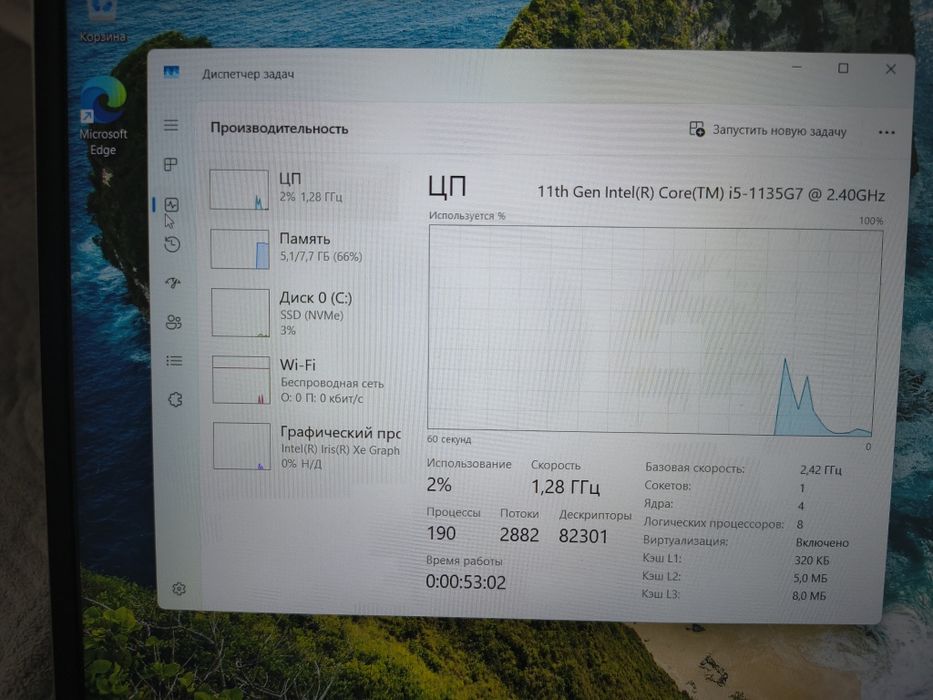Open the three-dots more options menu
The image size is (933, 700).
click(x=887, y=132)
